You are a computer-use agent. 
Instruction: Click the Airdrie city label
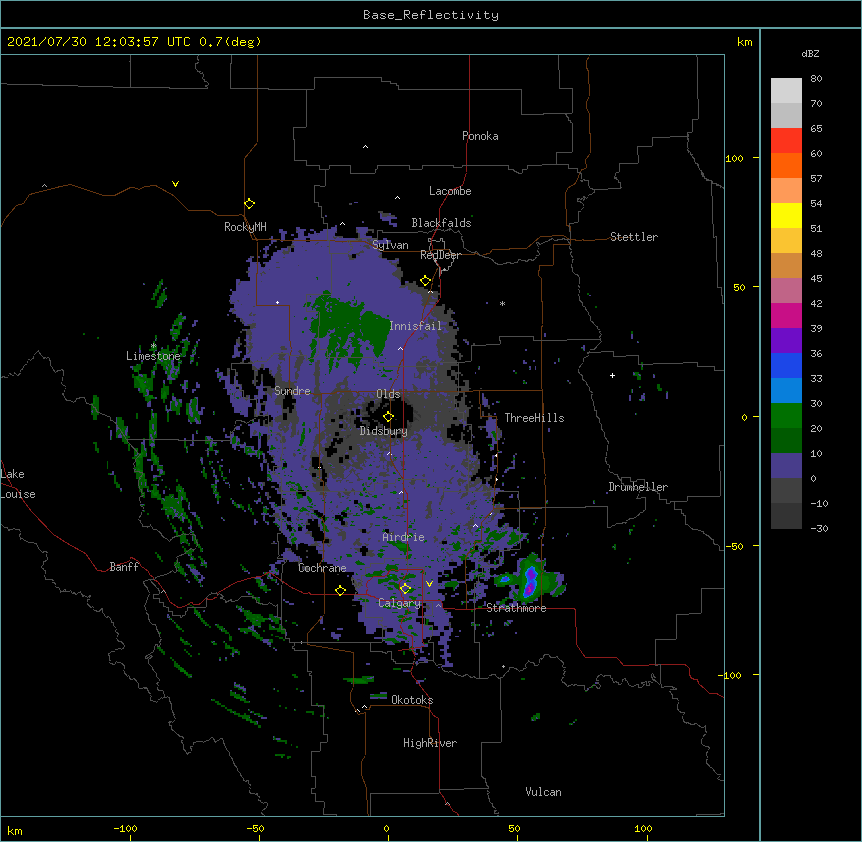404,537
